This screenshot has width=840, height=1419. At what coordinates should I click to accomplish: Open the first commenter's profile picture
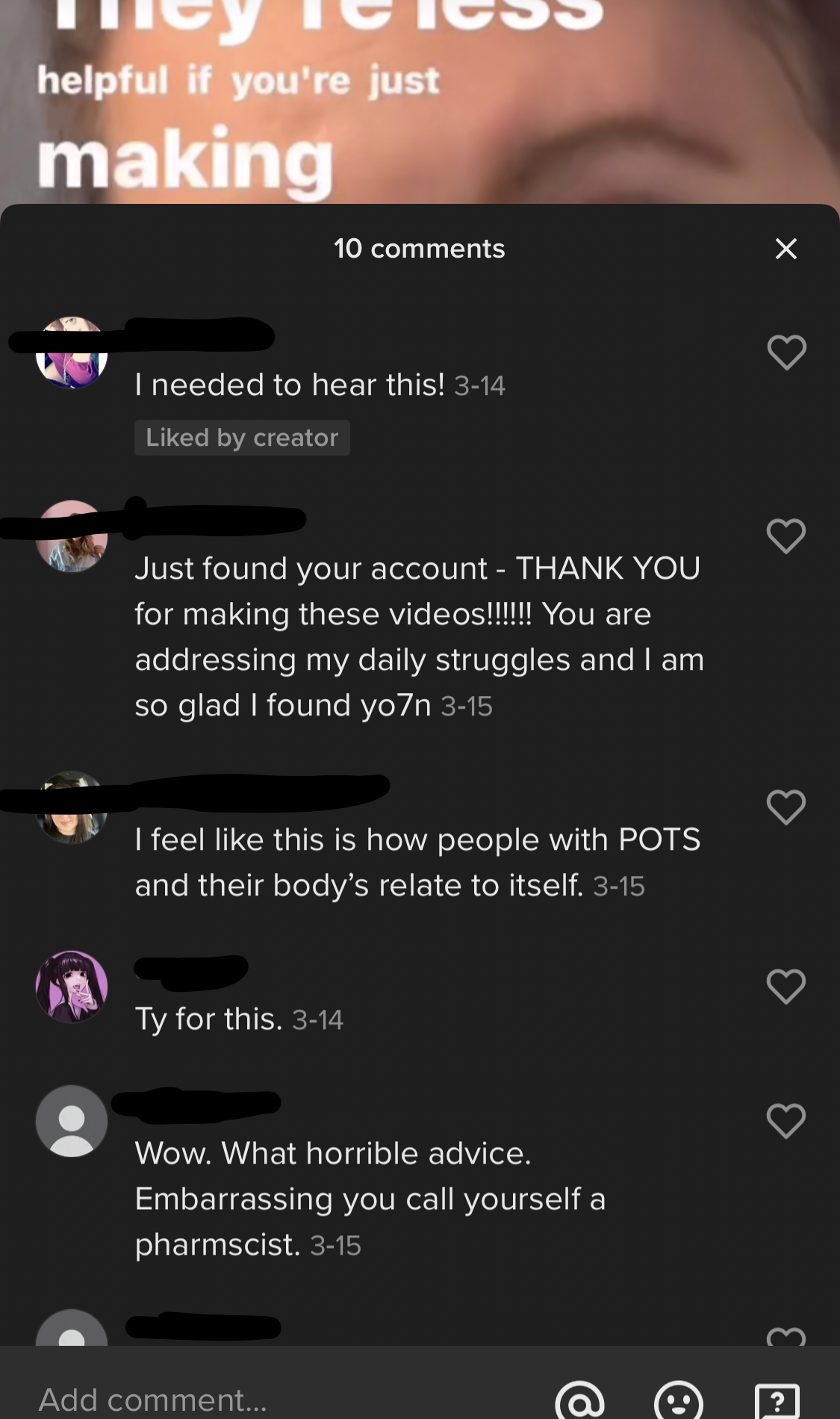[x=72, y=353]
